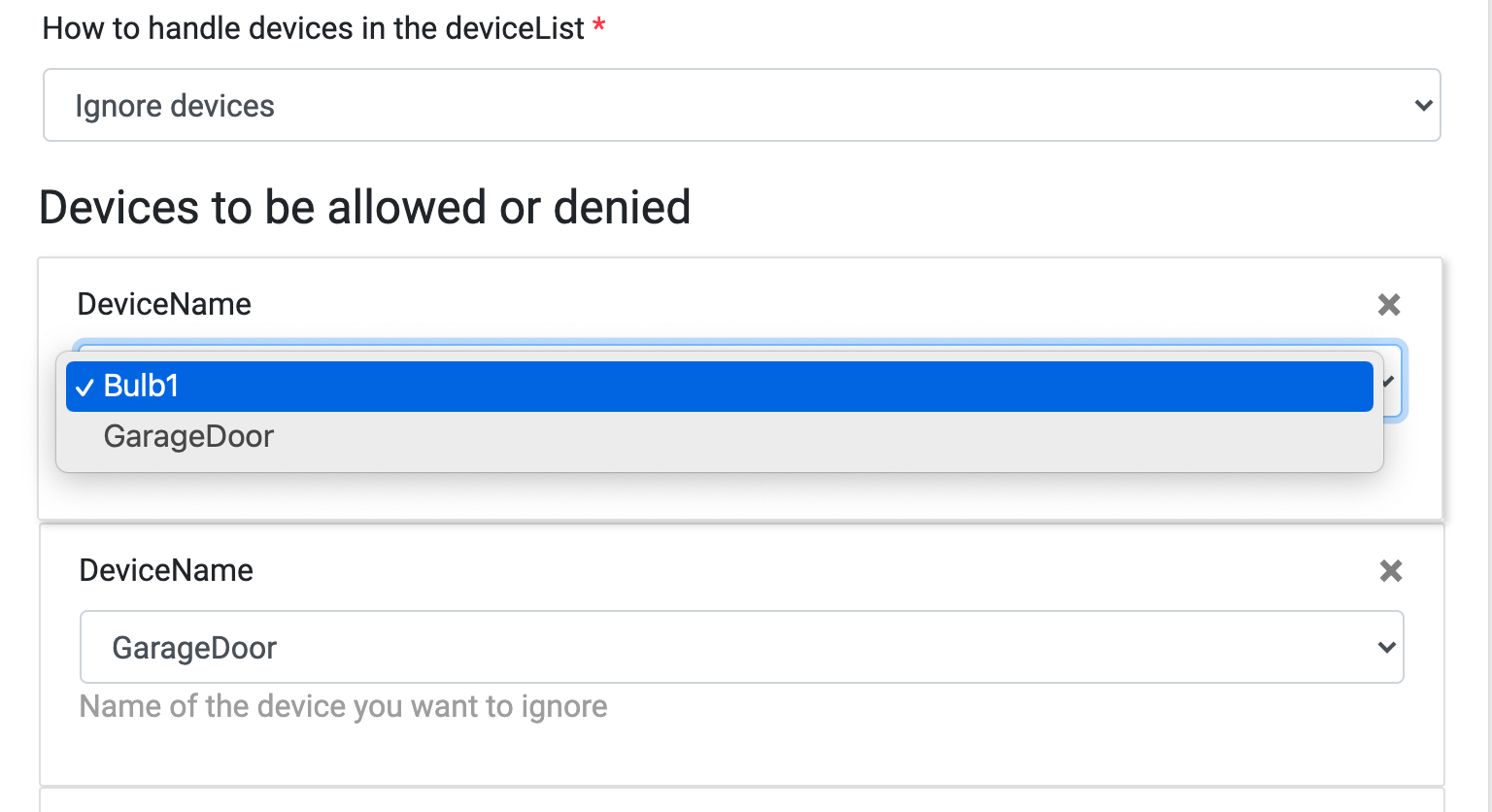Viewport: 1492px width, 812px height.
Task: Click the first DeviceName field label
Action: pyautogui.click(x=163, y=304)
